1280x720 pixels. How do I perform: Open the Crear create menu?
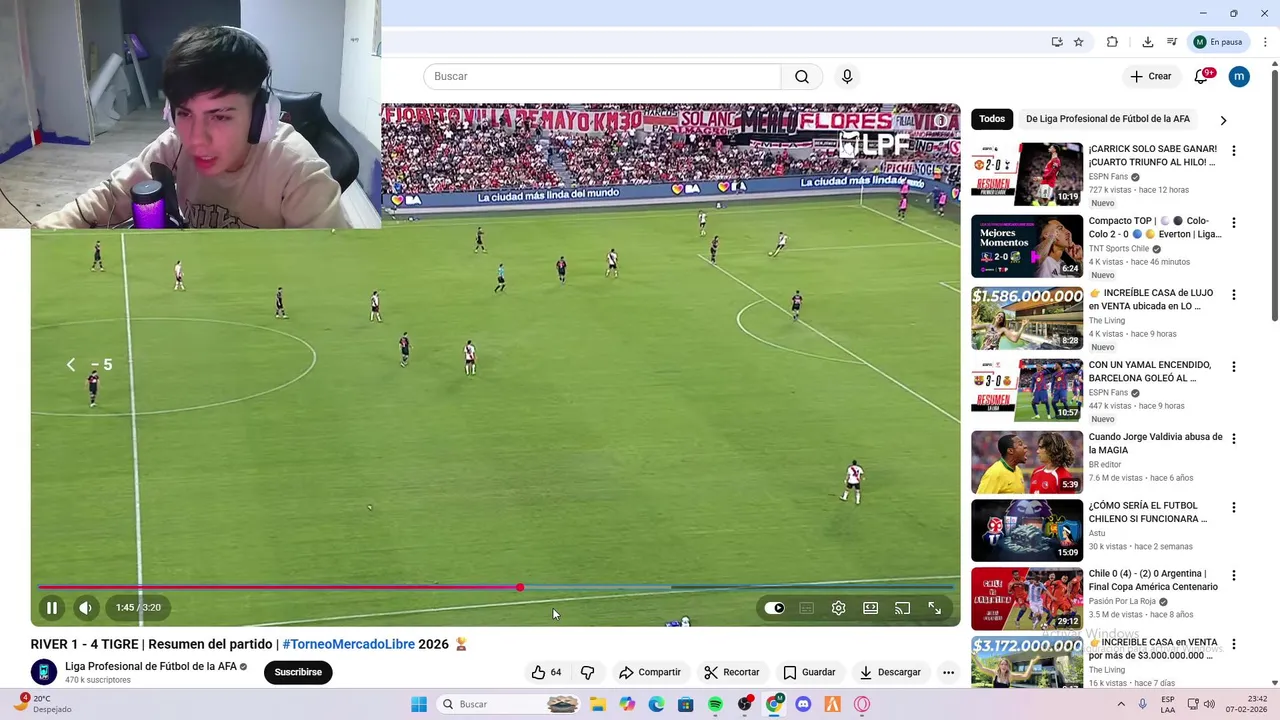[x=1151, y=76]
